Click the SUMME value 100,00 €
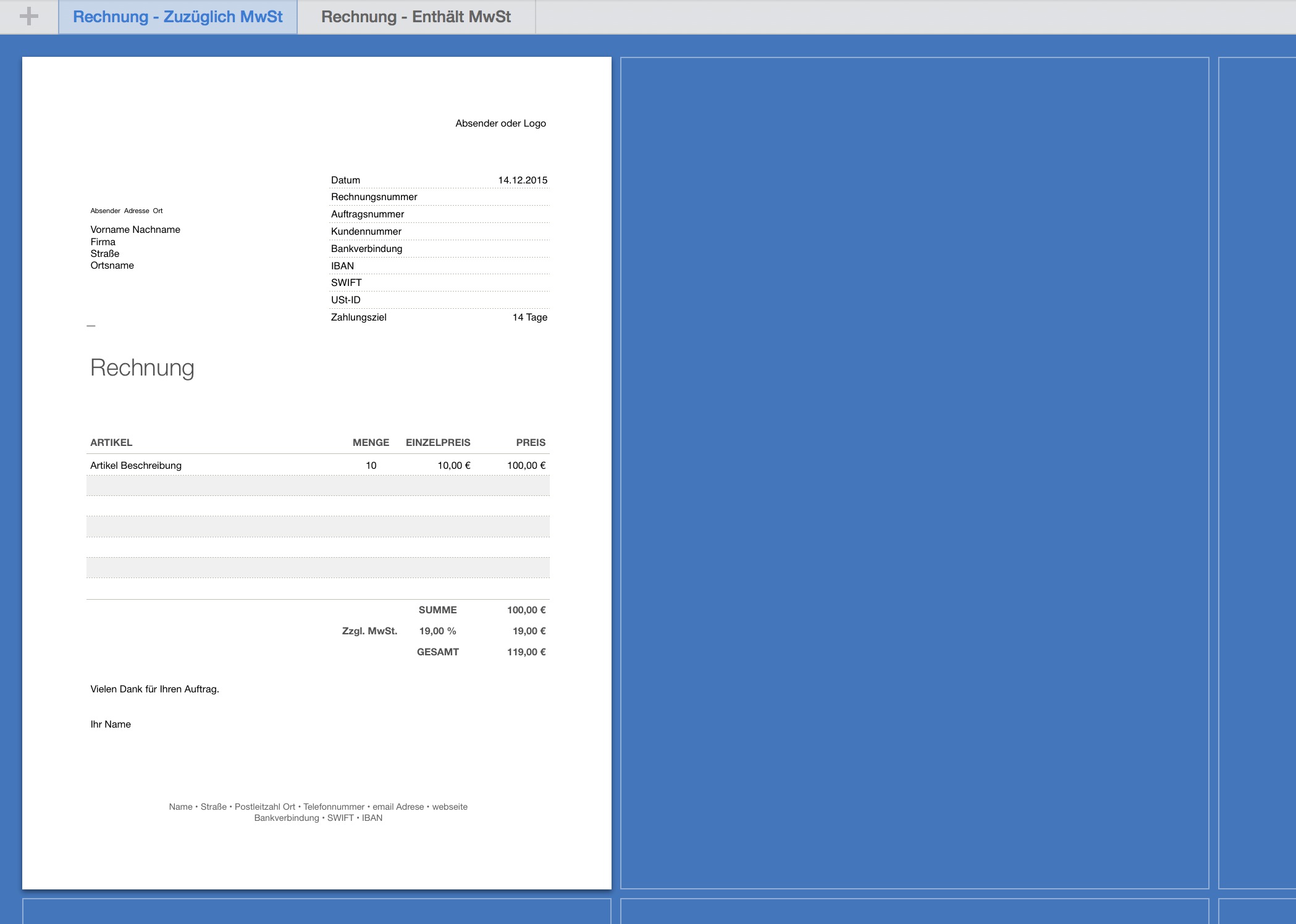The height and width of the screenshot is (924, 1296). tap(526, 610)
